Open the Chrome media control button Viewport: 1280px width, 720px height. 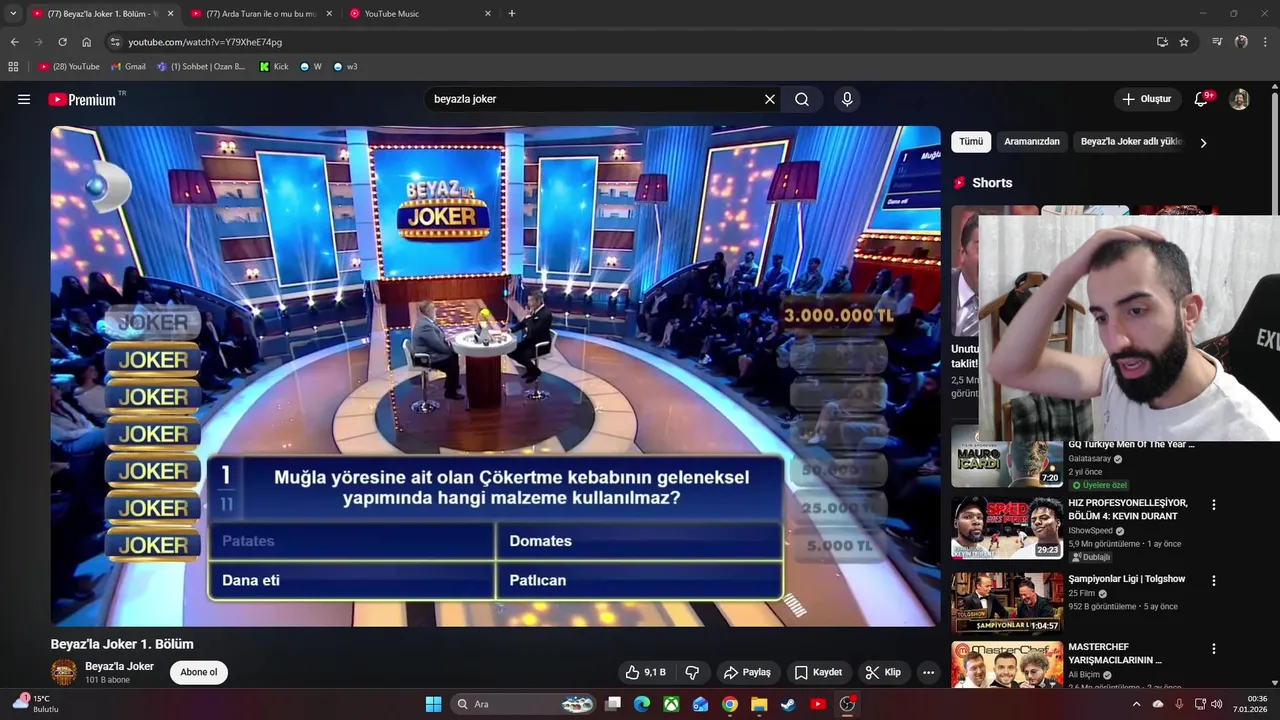[1217, 42]
